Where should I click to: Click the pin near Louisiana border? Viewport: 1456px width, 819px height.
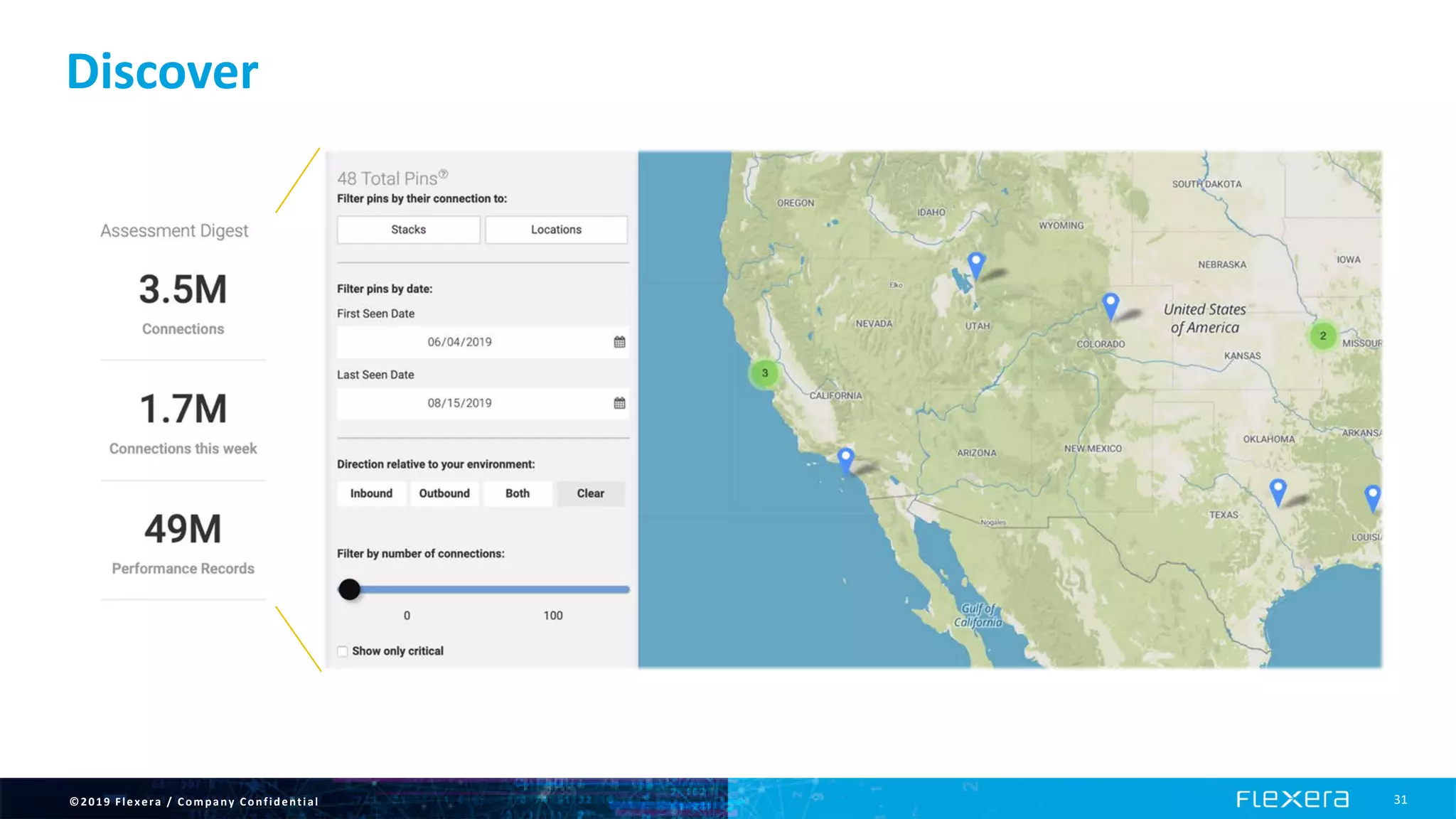click(x=1372, y=496)
